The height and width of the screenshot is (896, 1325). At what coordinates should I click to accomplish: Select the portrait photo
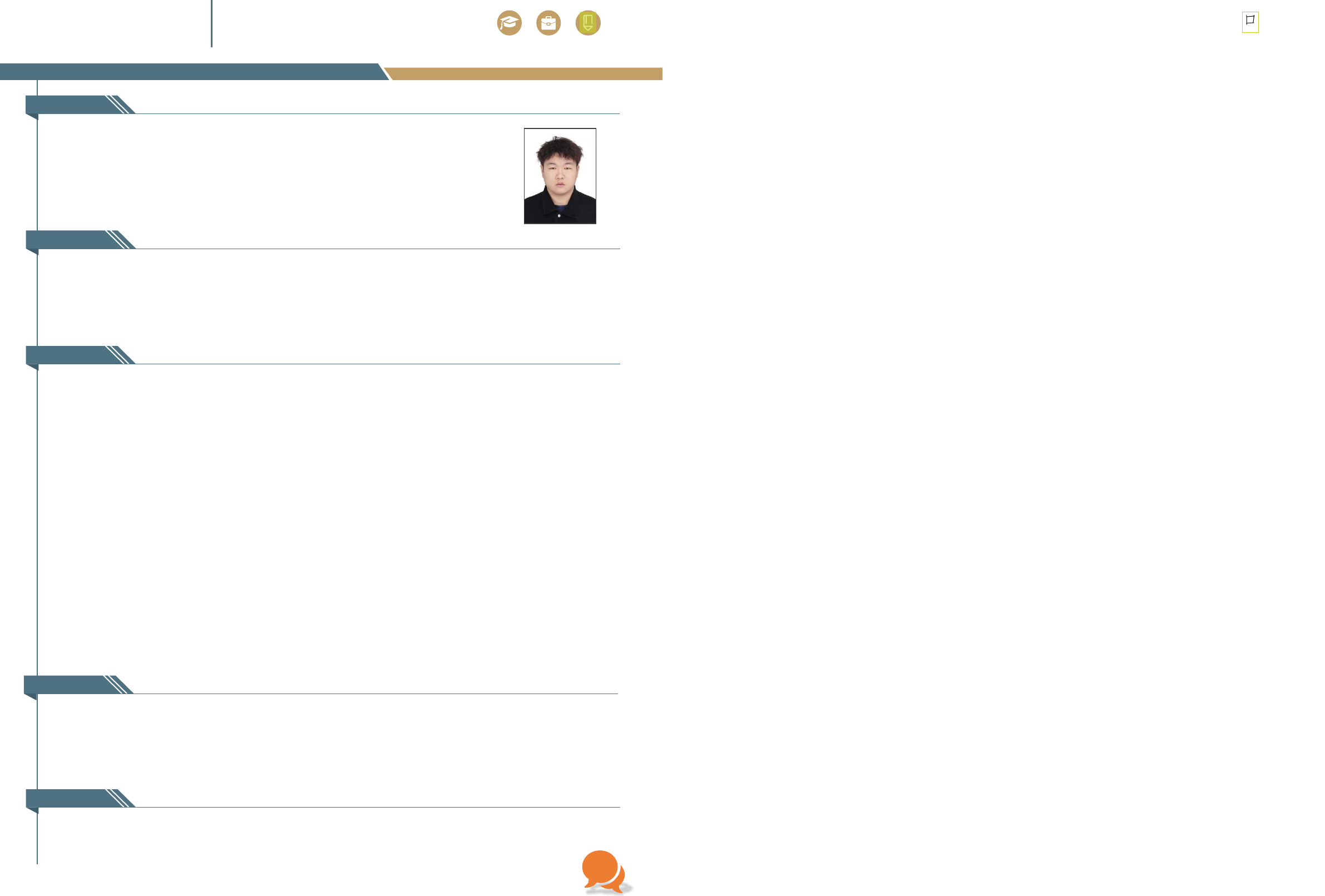(560, 176)
